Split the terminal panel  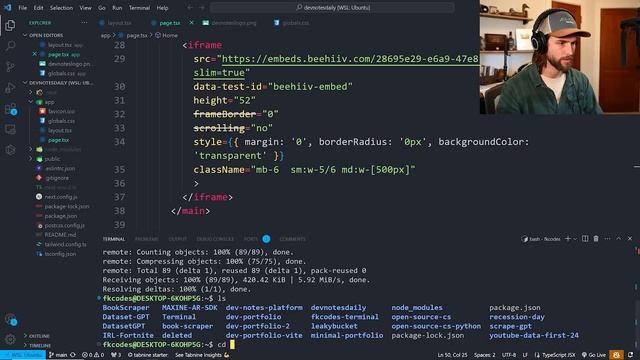tap(585, 239)
